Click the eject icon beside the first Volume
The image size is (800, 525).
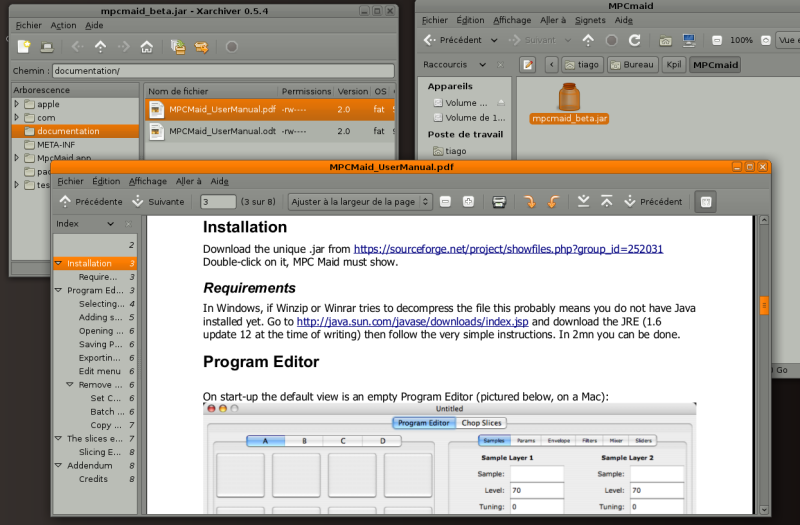pos(501,103)
